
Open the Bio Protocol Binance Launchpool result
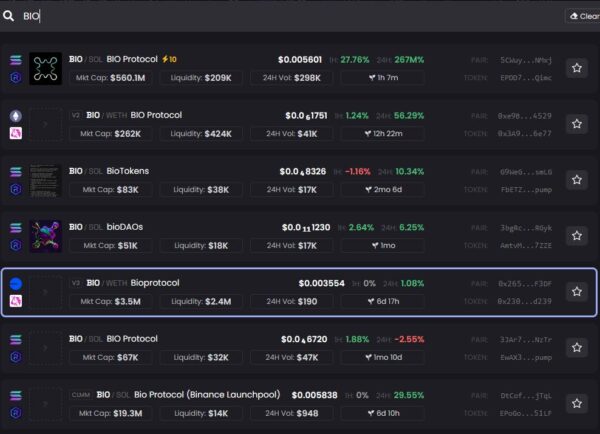click(x=299, y=404)
